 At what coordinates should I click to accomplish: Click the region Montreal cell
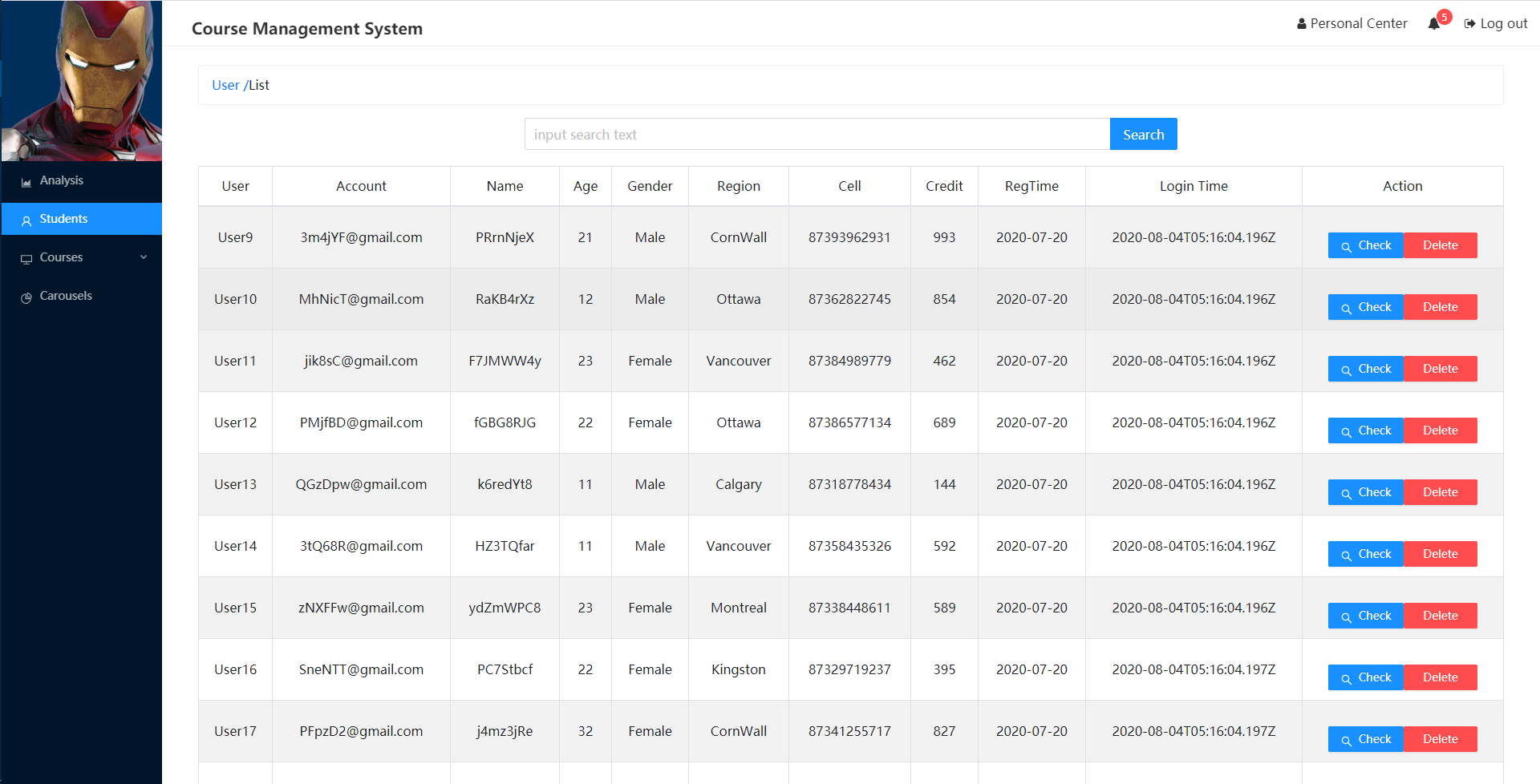point(738,608)
